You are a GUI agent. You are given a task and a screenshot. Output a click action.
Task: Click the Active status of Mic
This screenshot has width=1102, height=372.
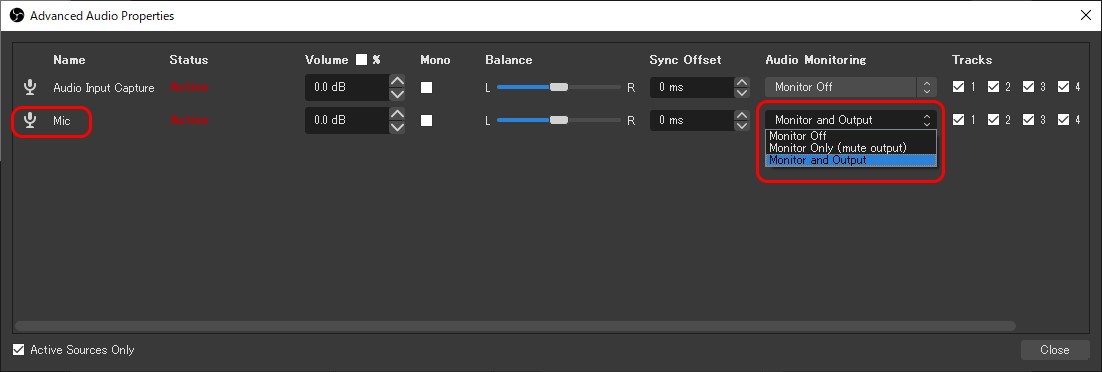tap(189, 120)
